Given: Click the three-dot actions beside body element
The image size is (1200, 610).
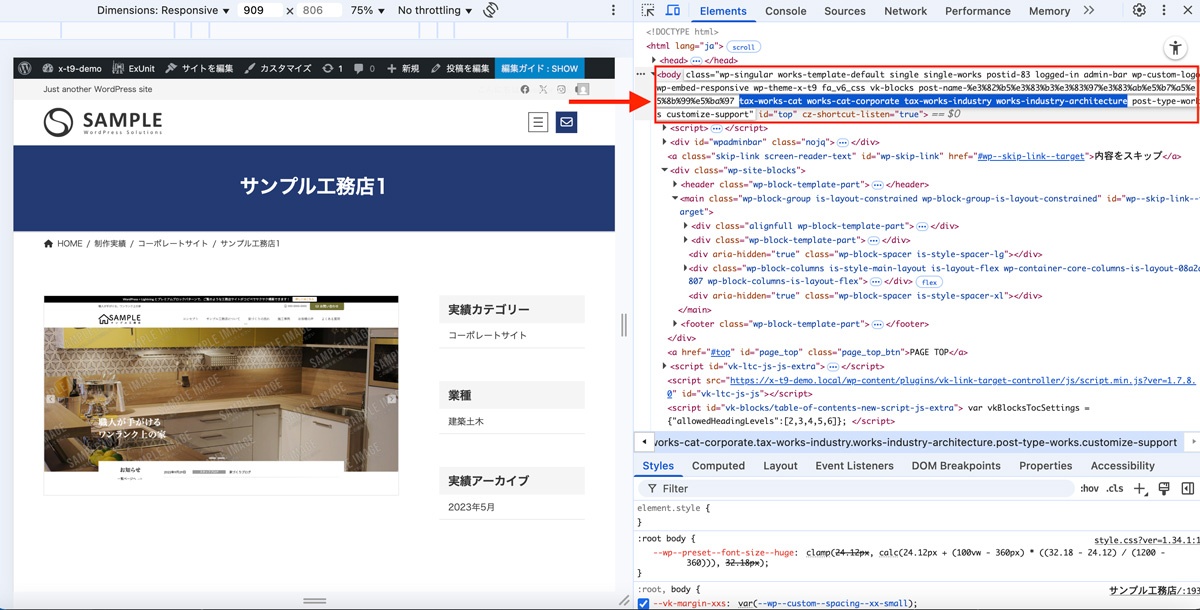Looking at the screenshot, I should tap(642, 74).
